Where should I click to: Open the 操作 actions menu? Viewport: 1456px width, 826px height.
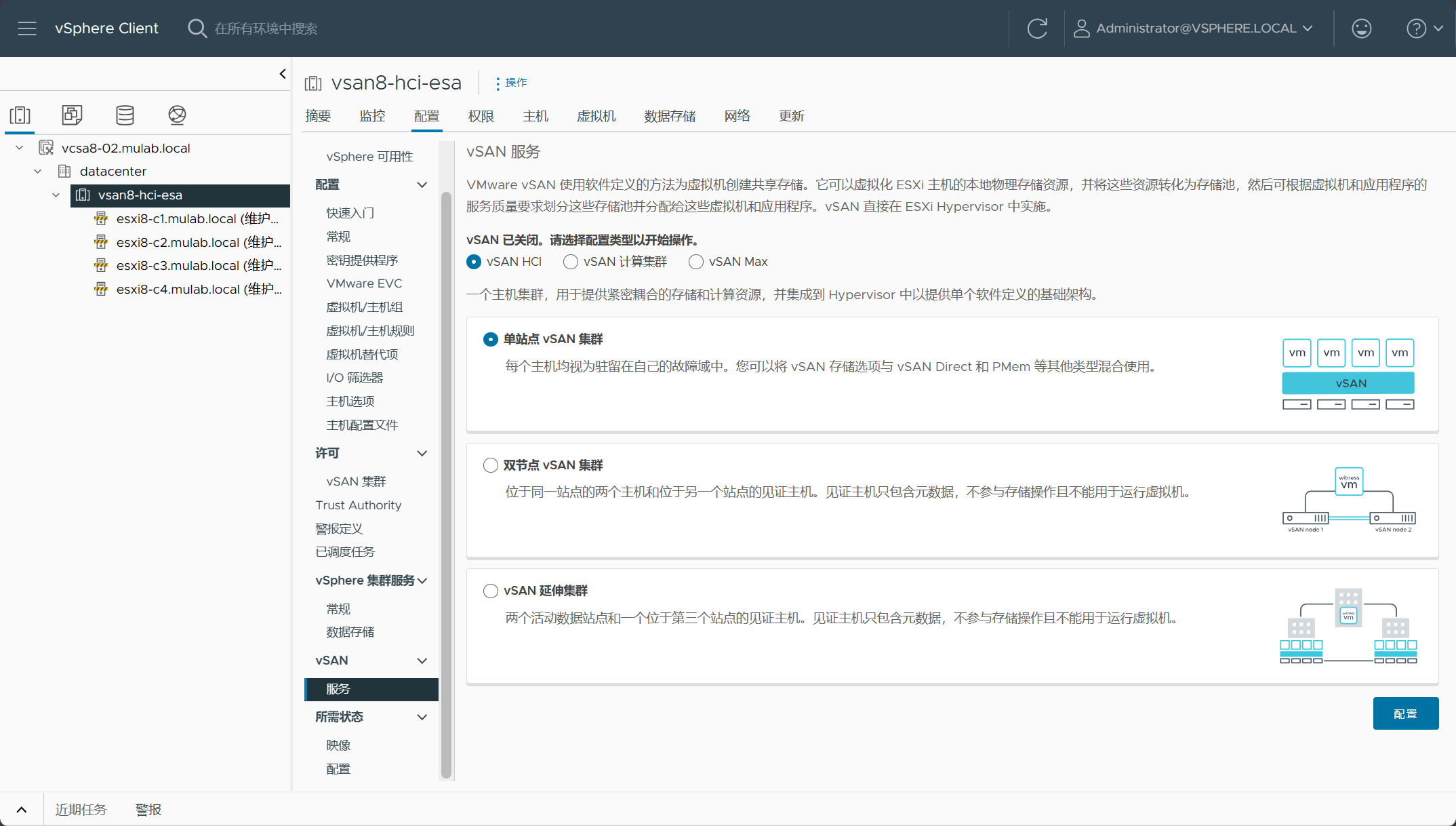(x=512, y=83)
